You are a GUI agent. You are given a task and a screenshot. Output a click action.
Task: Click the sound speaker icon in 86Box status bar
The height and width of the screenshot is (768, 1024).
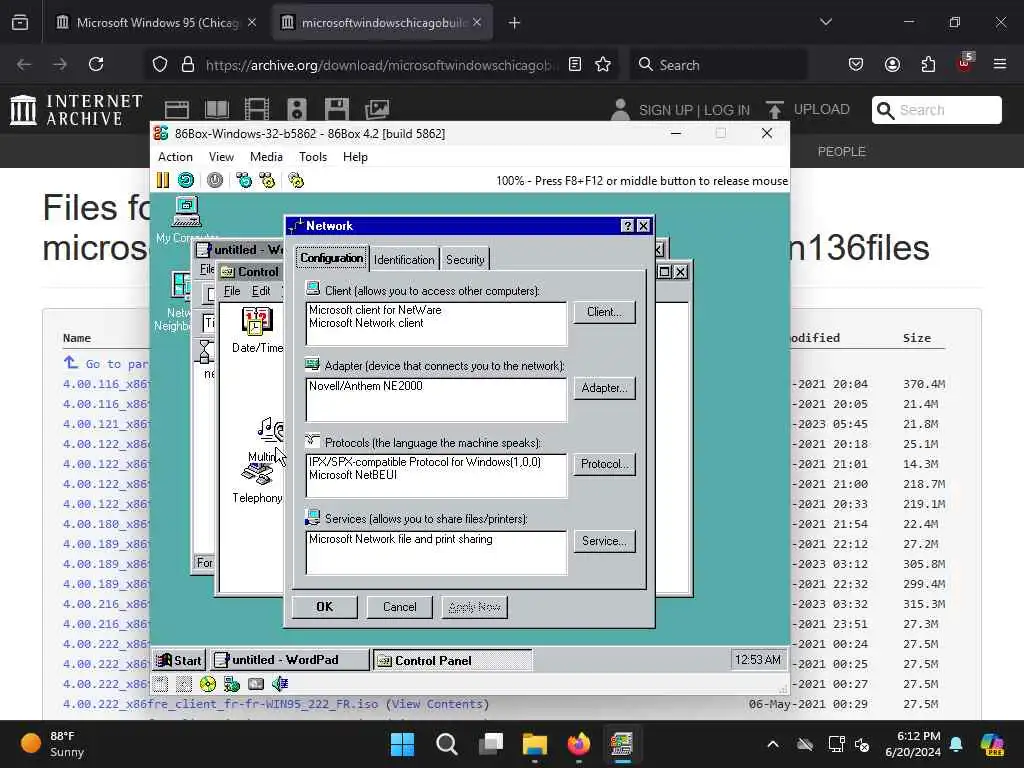pos(280,684)
